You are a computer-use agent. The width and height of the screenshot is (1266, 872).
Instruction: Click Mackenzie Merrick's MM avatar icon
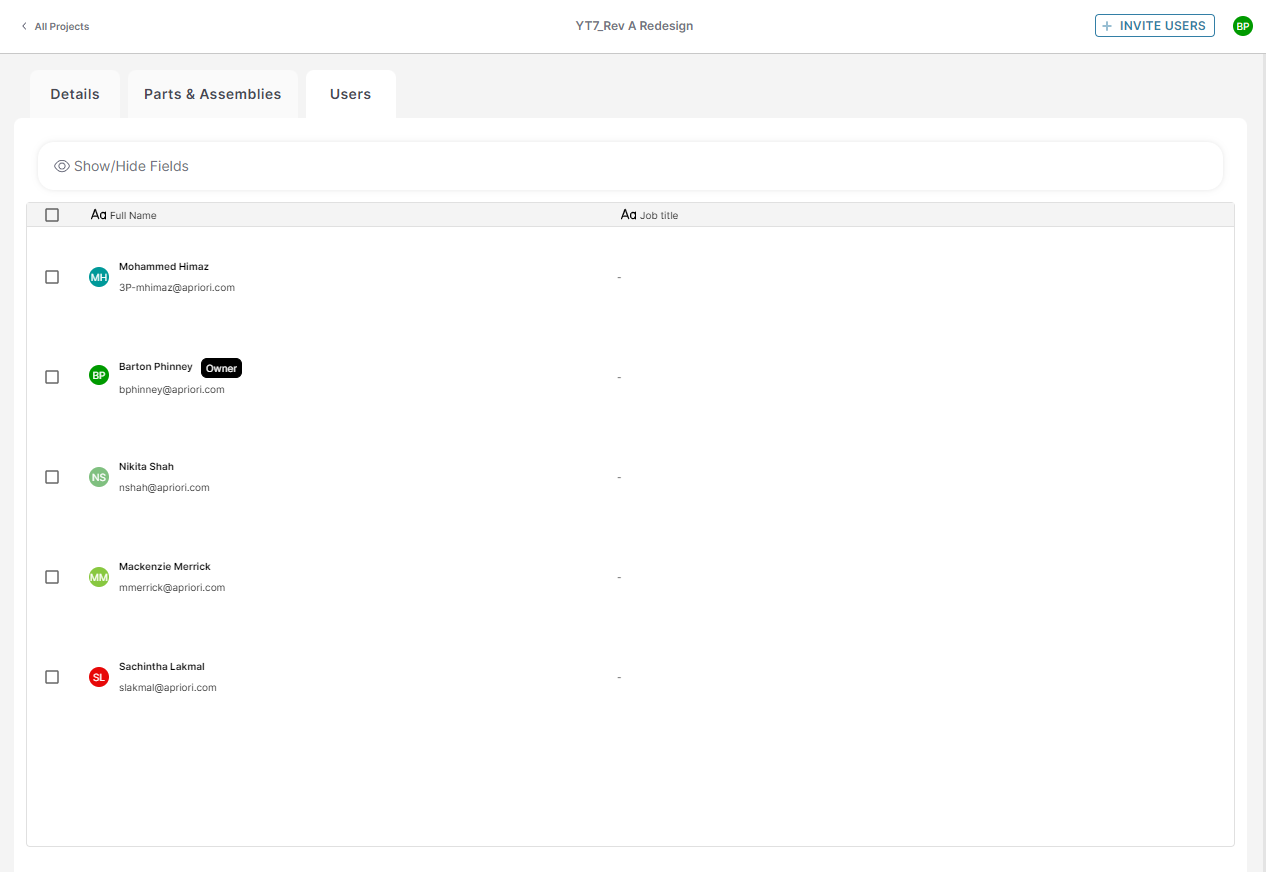[x=98, y=577]
